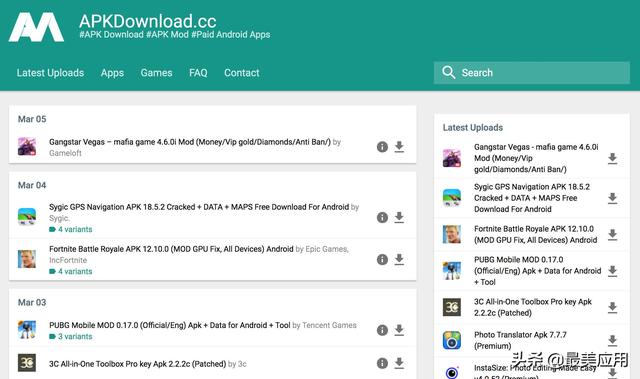Open the 3C Toolbox thumbnail in main list

coord(27,363)
